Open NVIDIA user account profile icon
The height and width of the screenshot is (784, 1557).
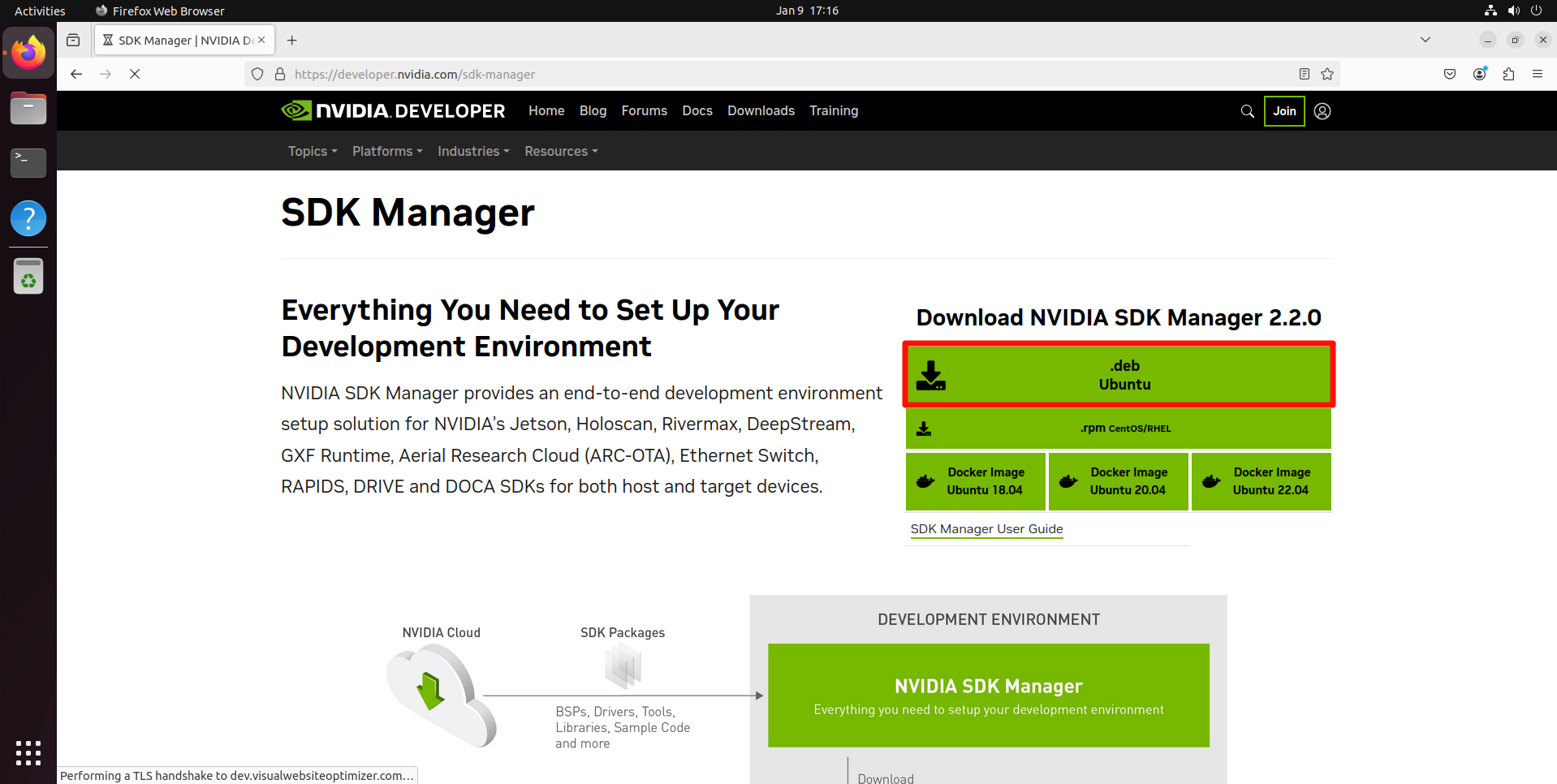pos(1322,111)
